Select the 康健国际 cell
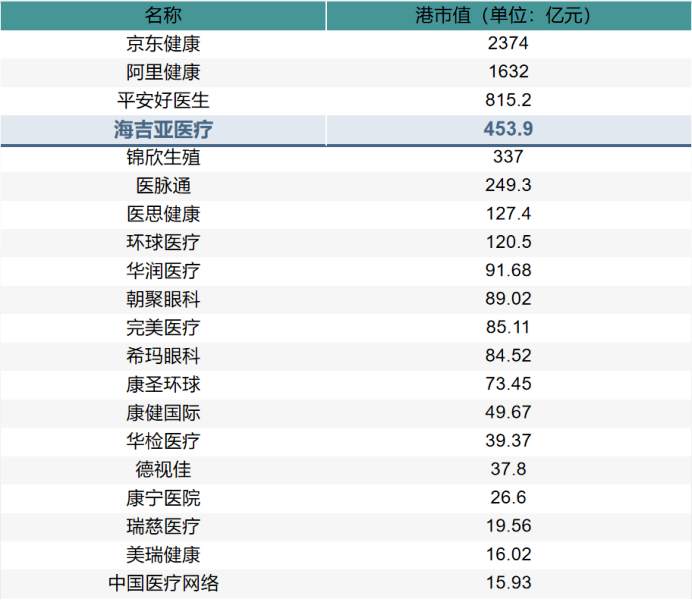692x600 pixels. (x=163, y=413)
